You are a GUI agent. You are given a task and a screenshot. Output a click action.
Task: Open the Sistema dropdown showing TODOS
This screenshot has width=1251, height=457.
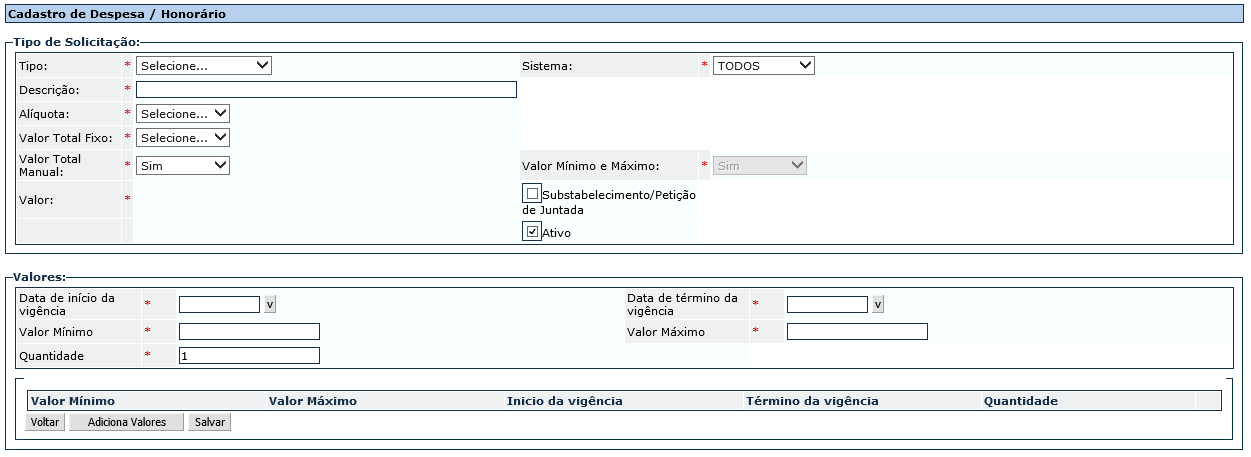(764, 65)
